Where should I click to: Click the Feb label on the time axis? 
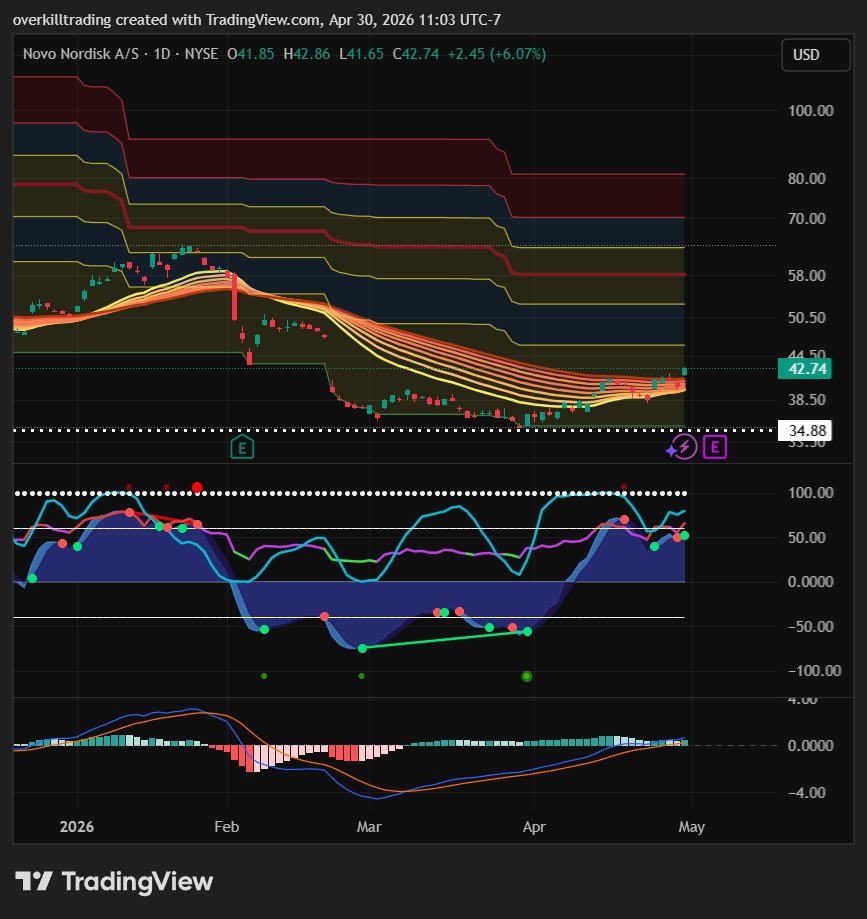point(227,827)
